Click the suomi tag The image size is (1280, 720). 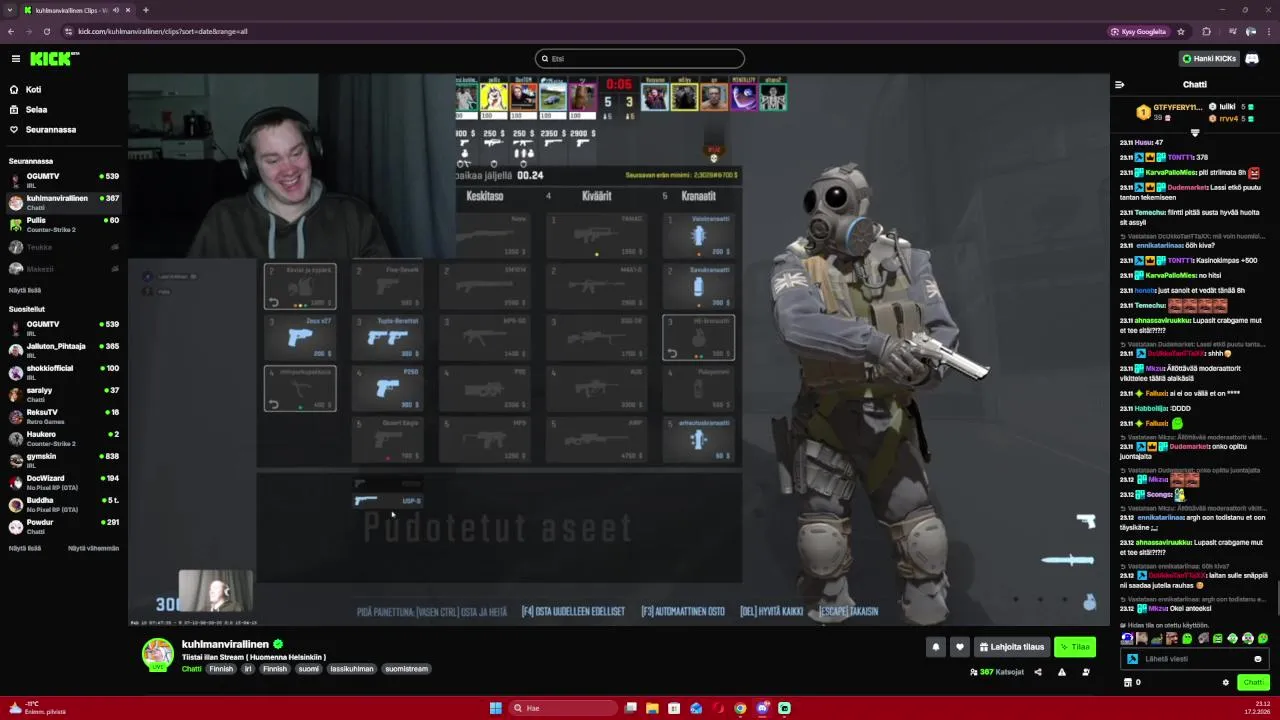click(x=309, y=669)
